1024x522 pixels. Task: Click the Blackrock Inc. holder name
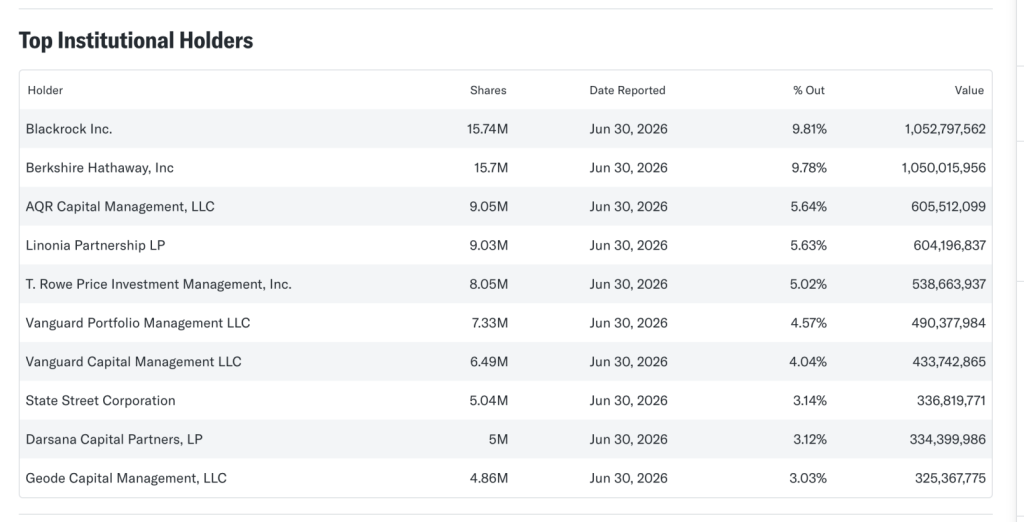coord(69,129)
